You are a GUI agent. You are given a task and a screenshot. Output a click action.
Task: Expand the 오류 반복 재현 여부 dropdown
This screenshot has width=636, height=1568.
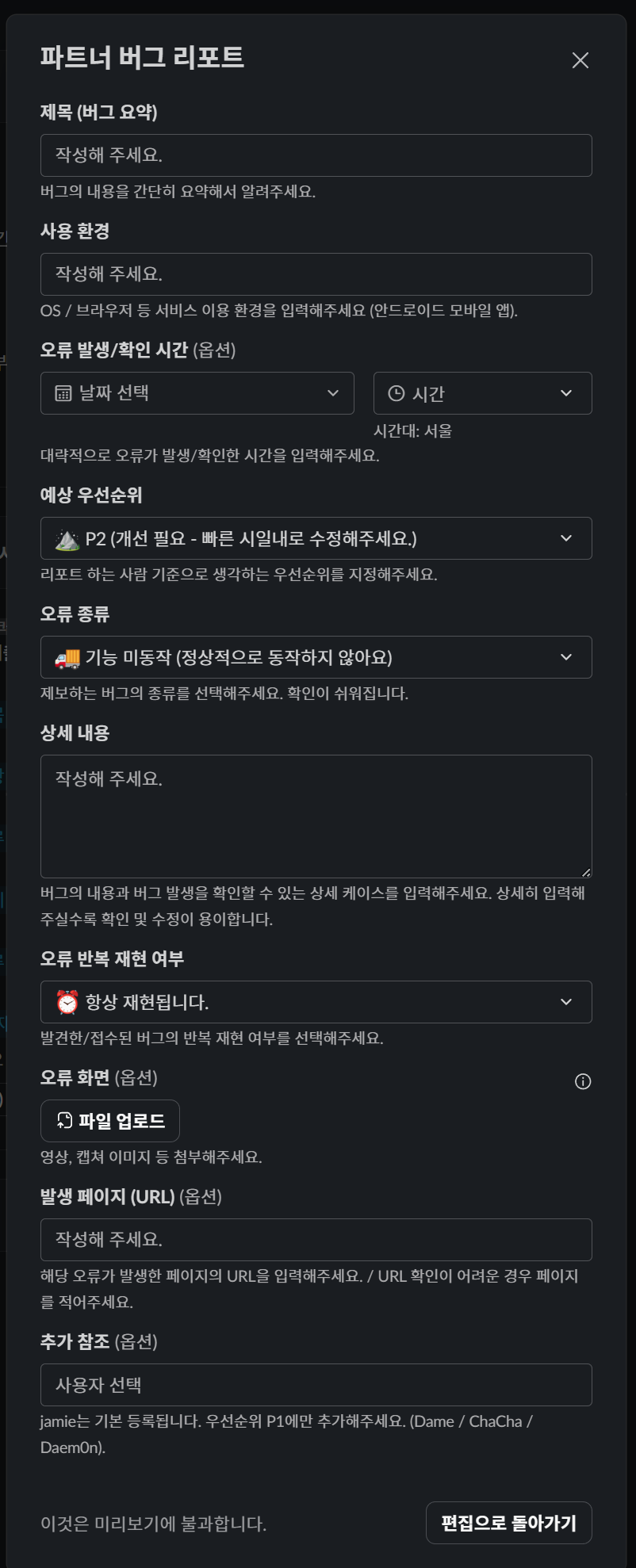(x=316, y=1001)
